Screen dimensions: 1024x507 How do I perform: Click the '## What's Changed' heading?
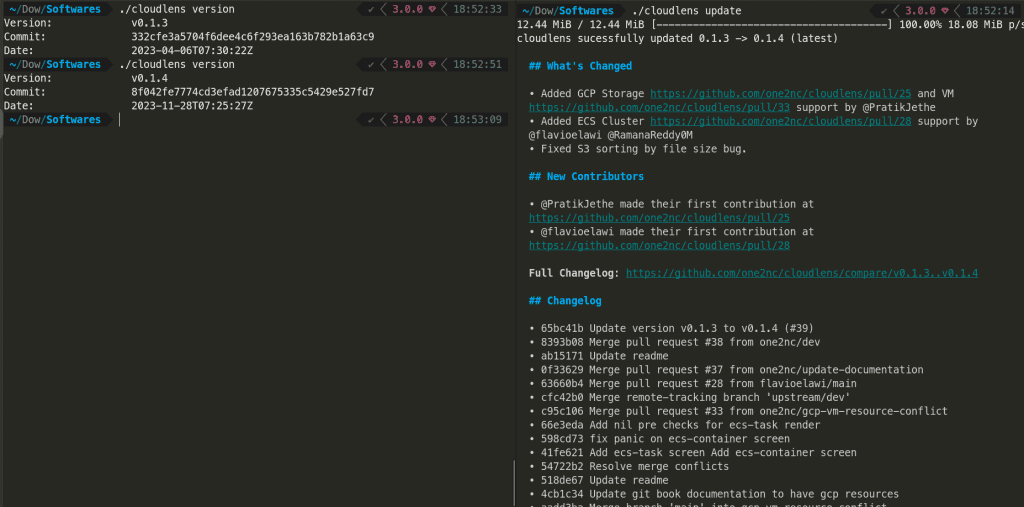[x=580, y=65]
